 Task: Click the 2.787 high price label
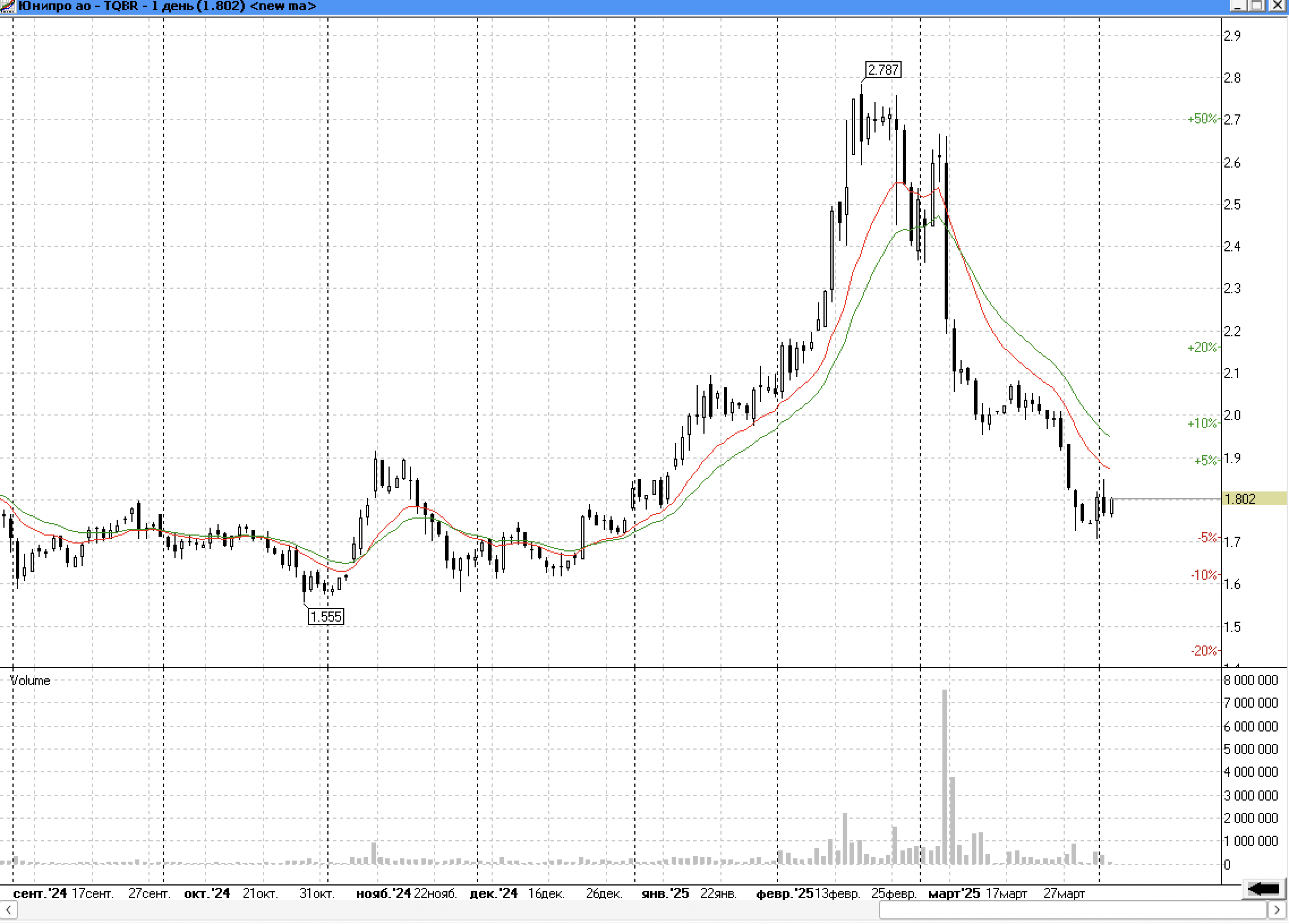coord(882,70)
